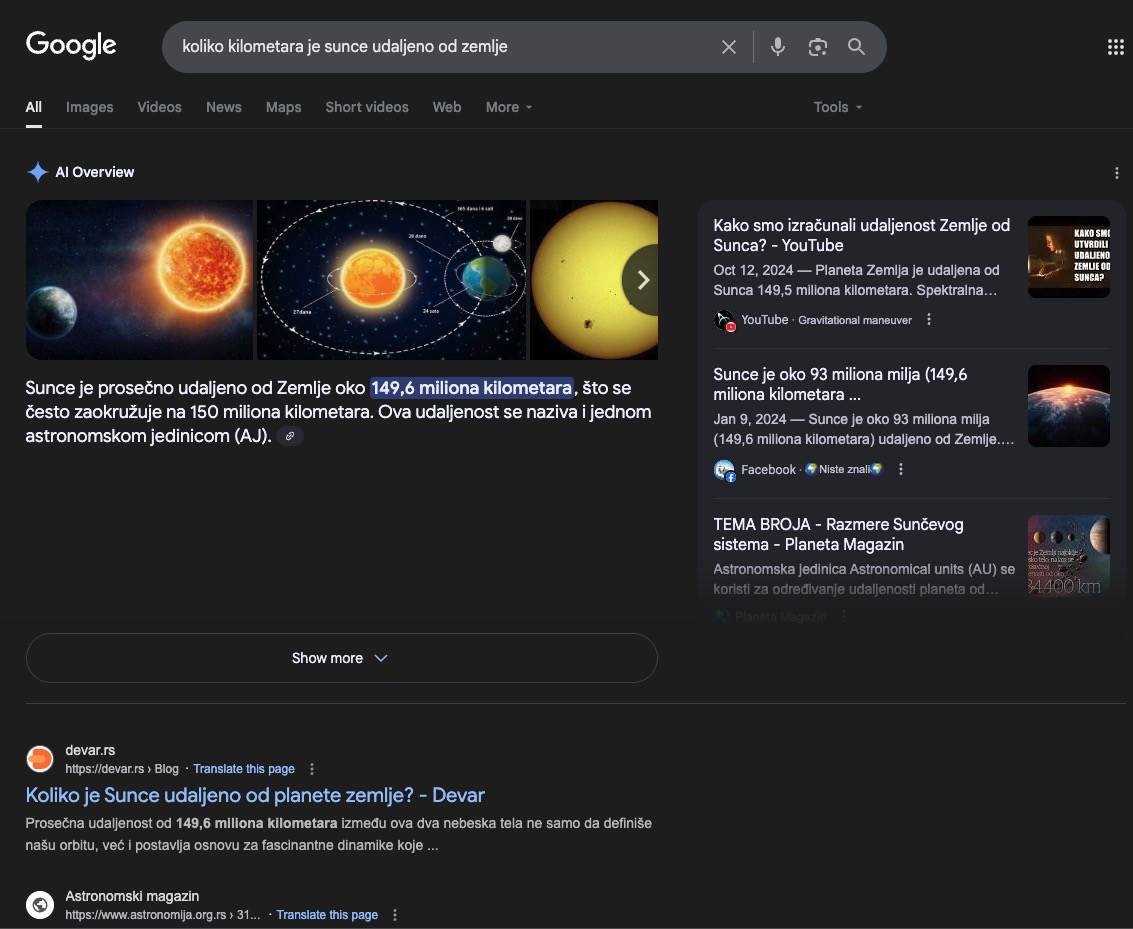Clear the search query with X icon
The width and height of the screenshot is (1133, 929).
point(729,47)
